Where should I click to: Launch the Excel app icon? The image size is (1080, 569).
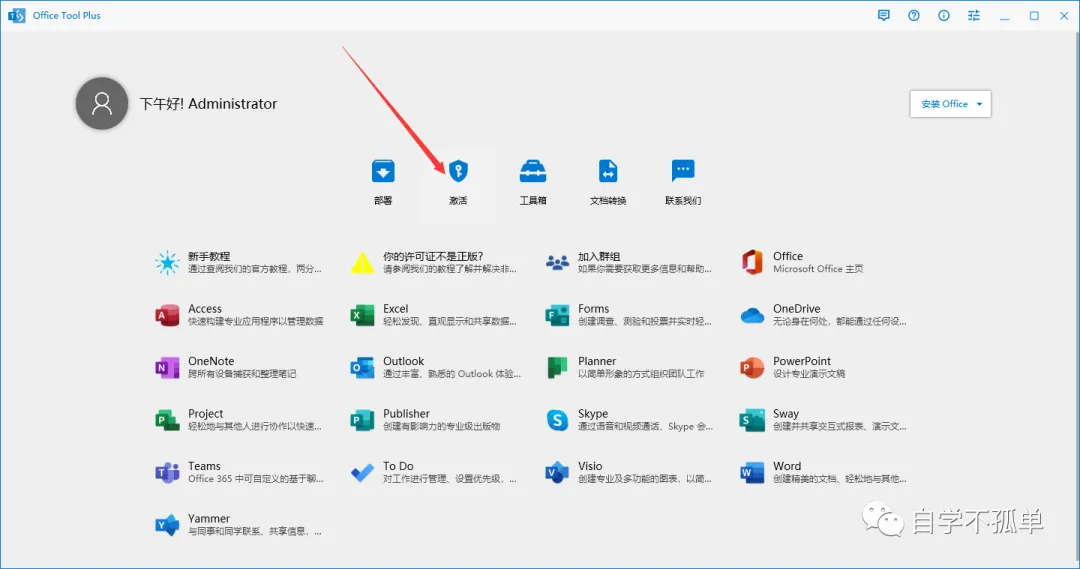tap(362, 315)
